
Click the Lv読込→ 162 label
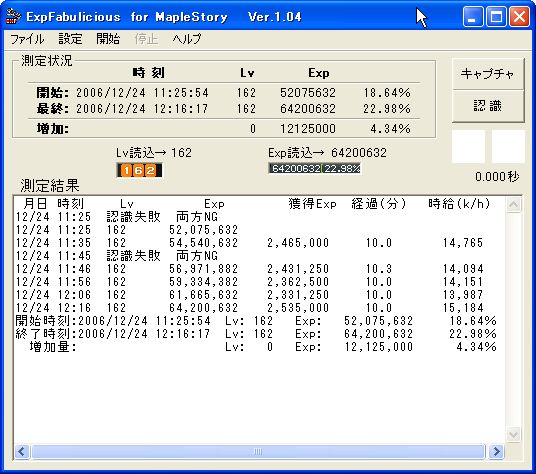(154, 153)
